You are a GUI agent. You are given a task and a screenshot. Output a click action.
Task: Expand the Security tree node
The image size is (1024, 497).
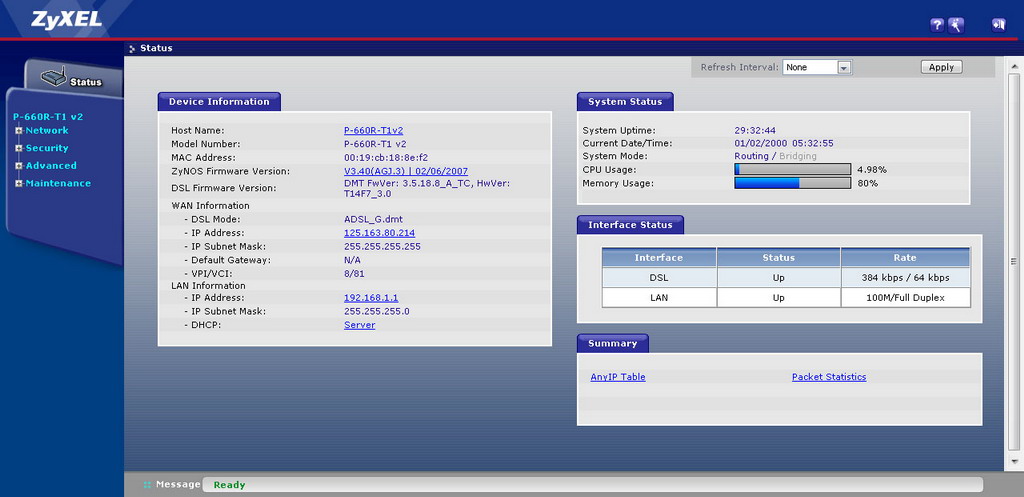(18, 148)
